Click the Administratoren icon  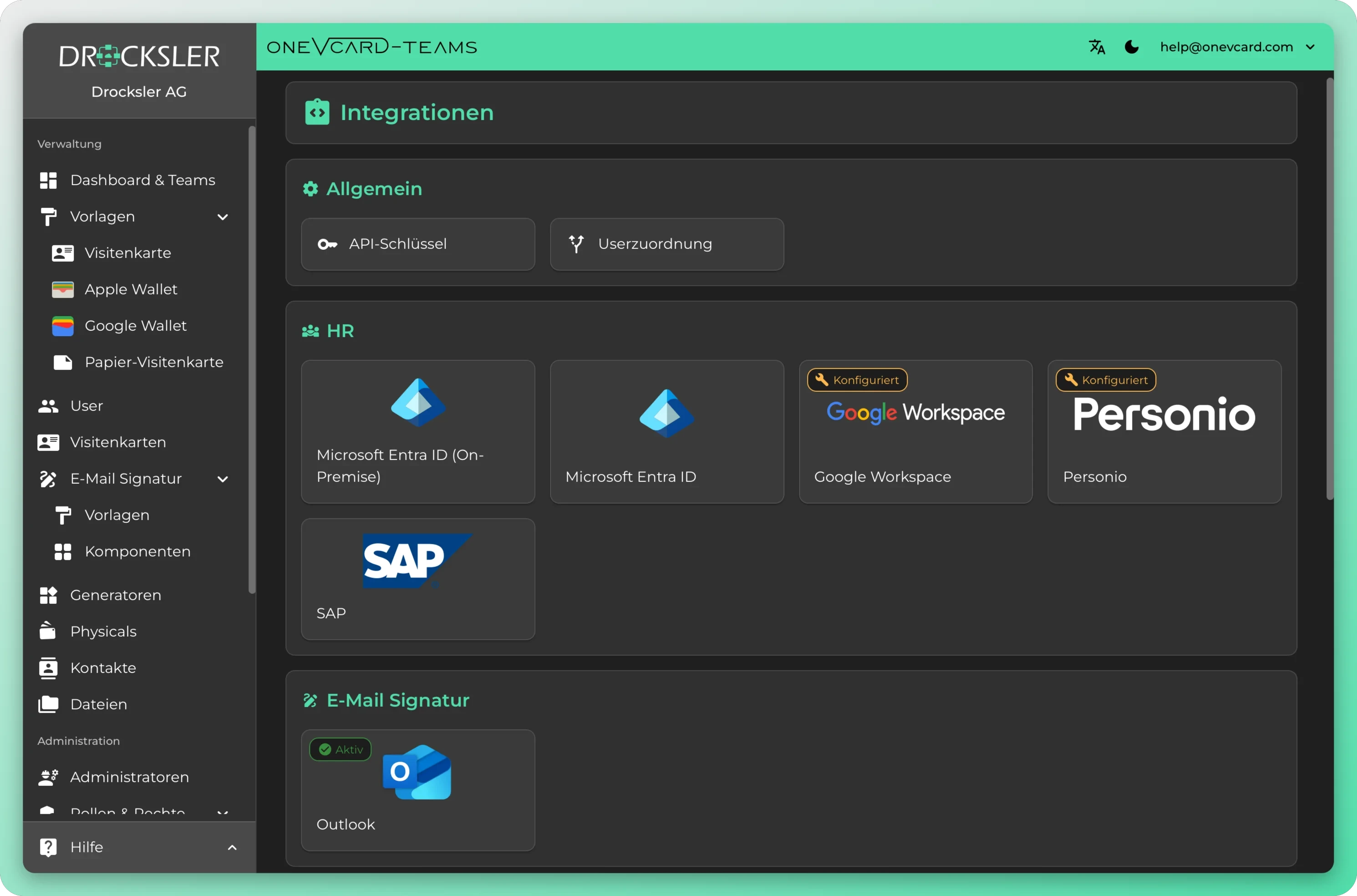tap(48, 777)
